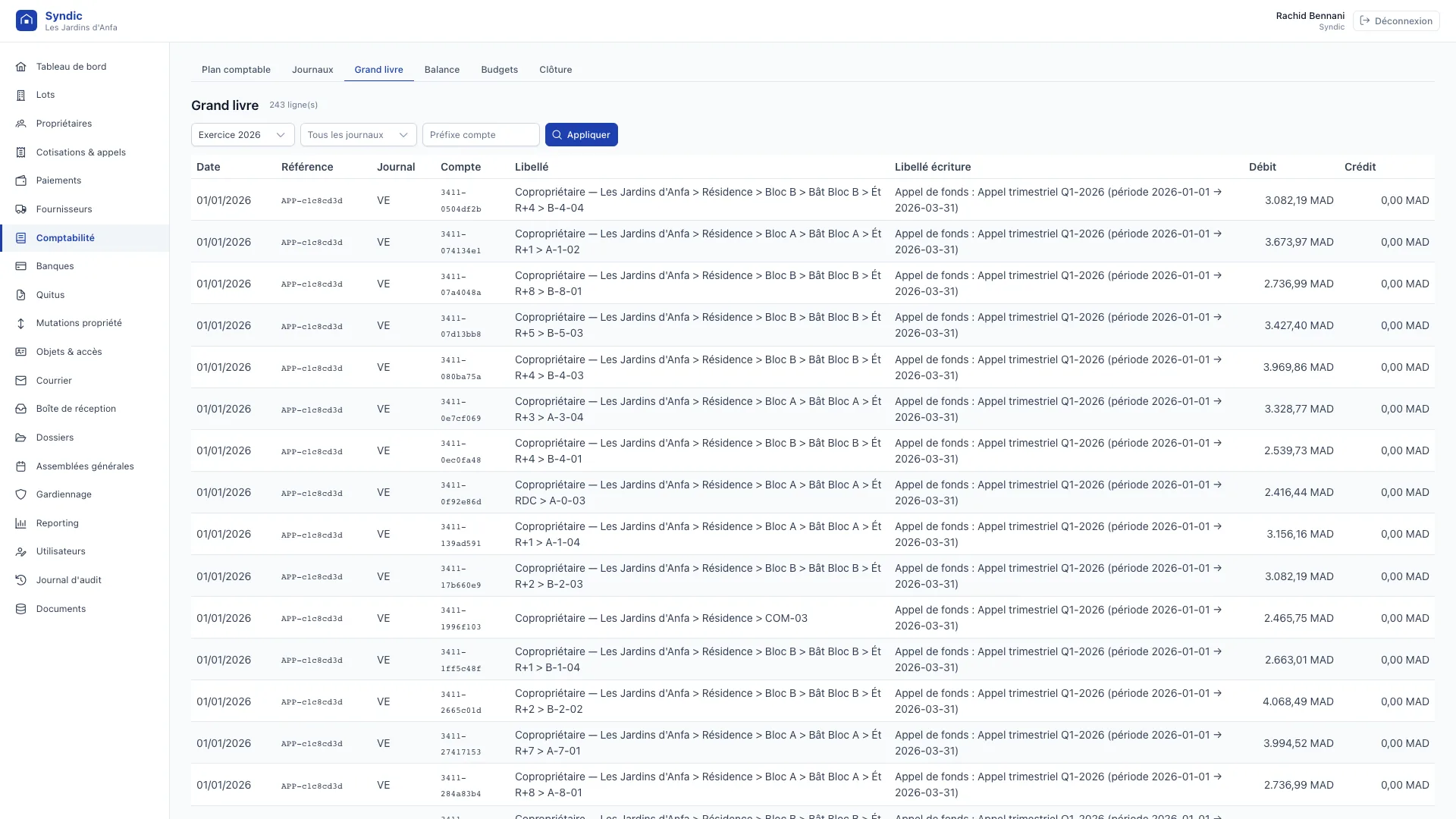This screenshot has height=819, width=1456.
Task: Click debit amount 2.663,01 MAD
Action: point(1299,660)
